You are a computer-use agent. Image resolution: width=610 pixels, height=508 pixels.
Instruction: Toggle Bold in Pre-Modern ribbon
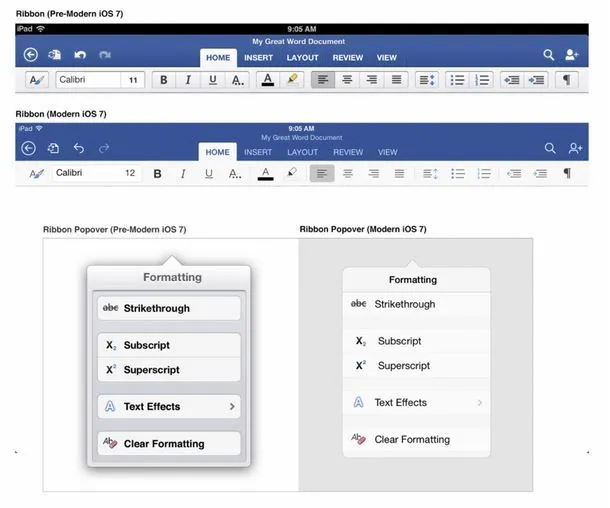point(164,80)
